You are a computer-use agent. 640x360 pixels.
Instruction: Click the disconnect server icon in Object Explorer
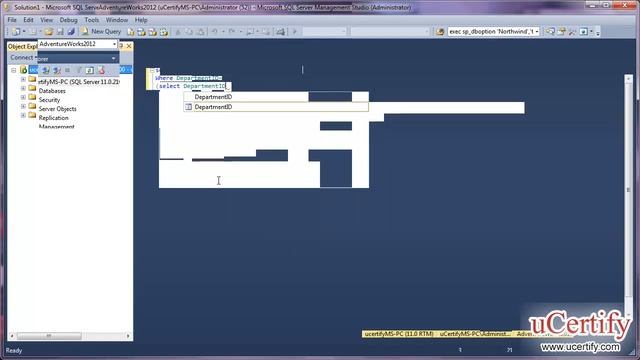tap(57, 71)
